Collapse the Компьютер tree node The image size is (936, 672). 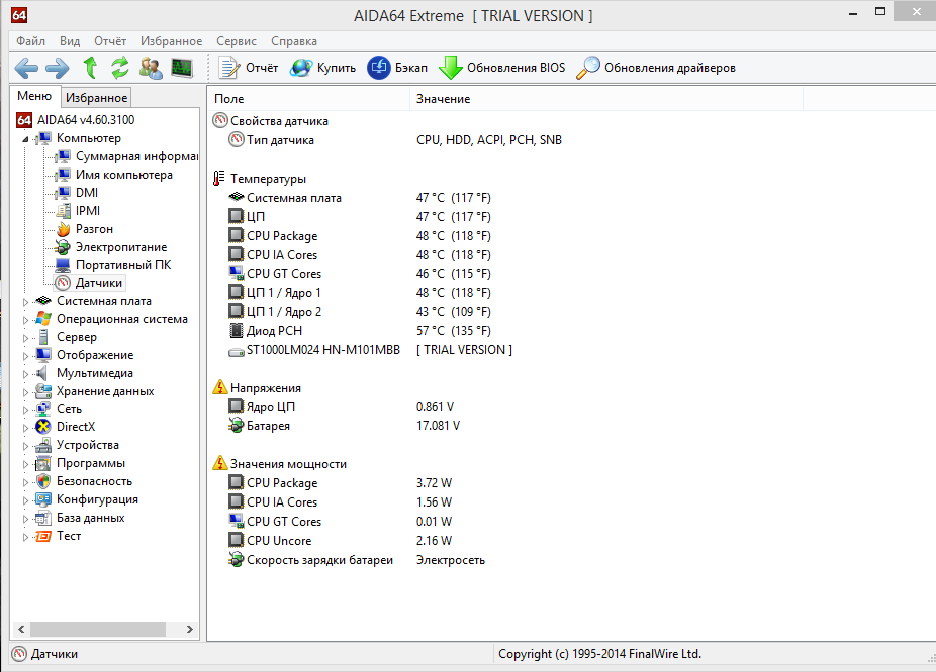click(25, 139)
